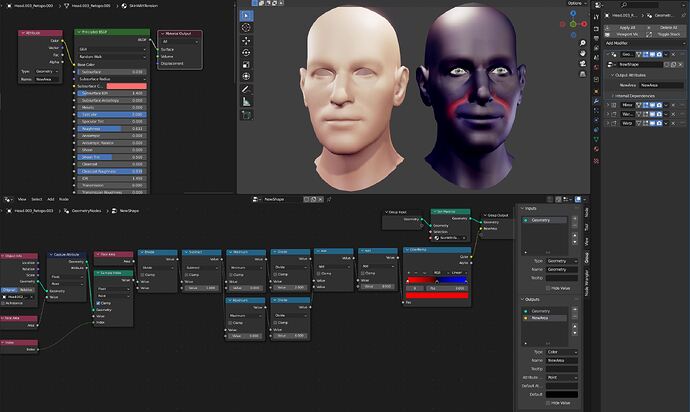
Task: Open Type Color dropdown in Outputs panel
Action: 562,352
